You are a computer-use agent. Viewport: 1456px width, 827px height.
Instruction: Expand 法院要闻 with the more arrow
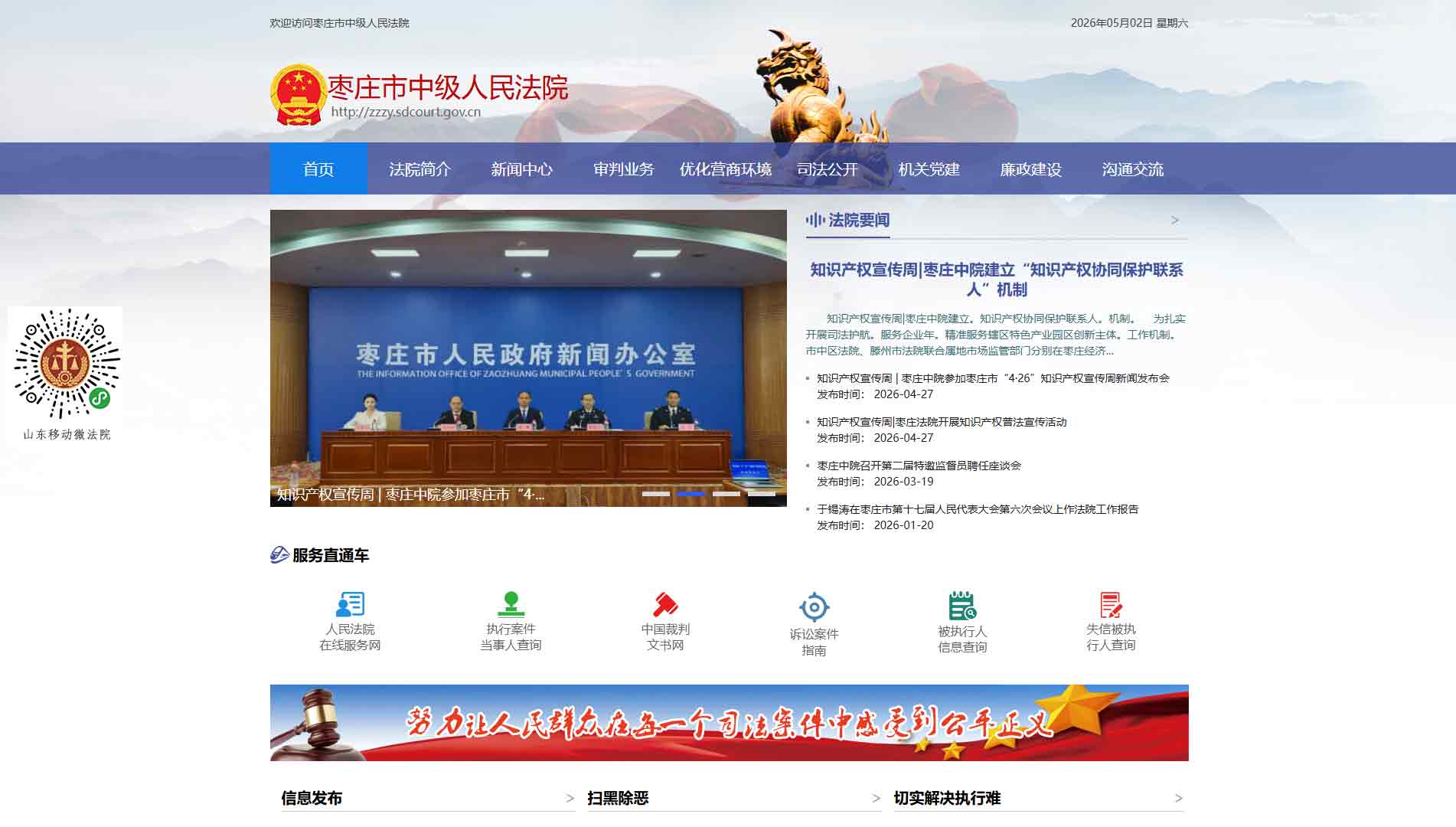click(x=1175, y=221)
